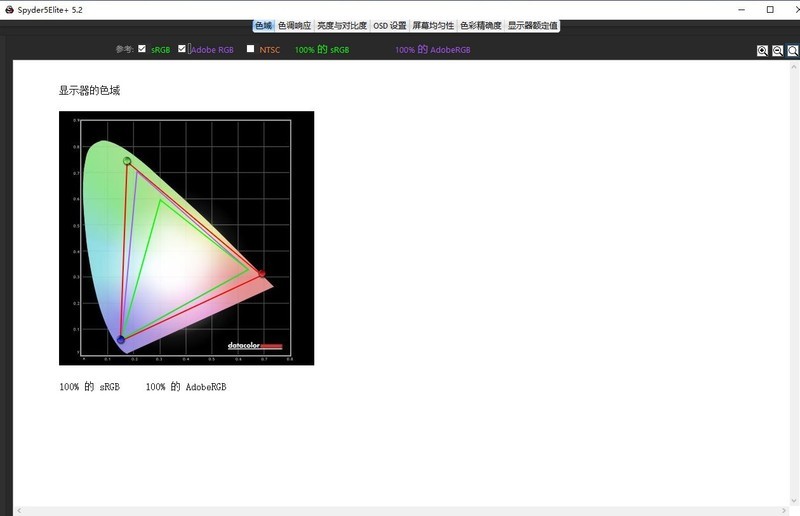Click the zoom out magnifier icon
Viewport: 800px width, 516px height.
[x=777, y=50]
